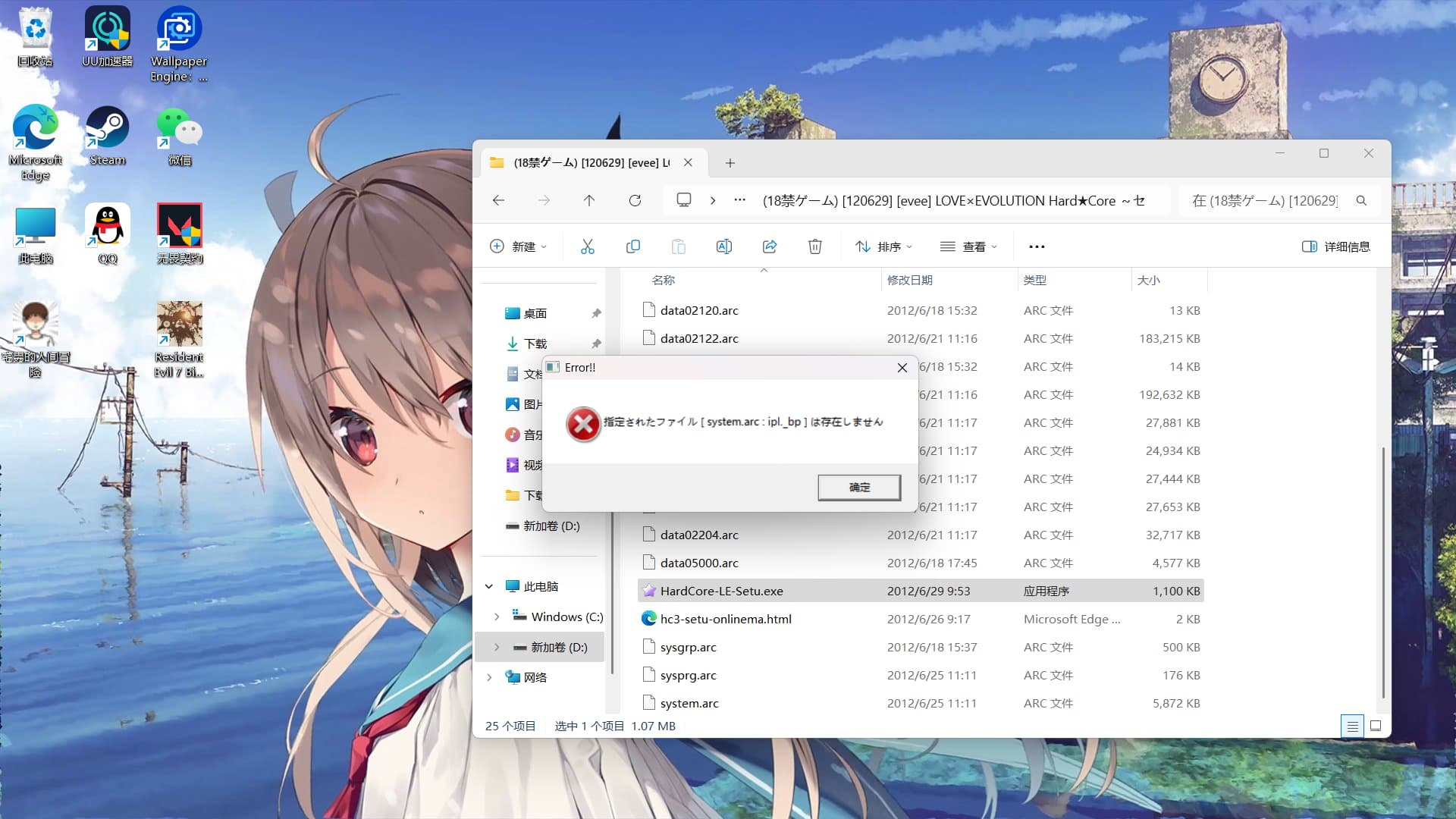The width and height of the screenshot is (1456, 819).
Task: Switch to details list view icon
Action: pyautogui.click(x=1352, y=726)
